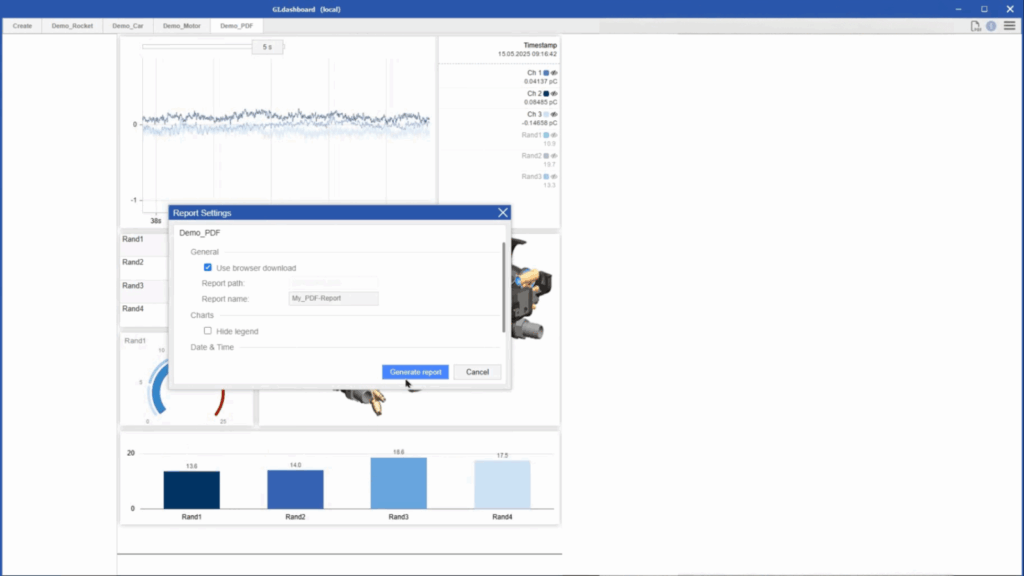Screen dimensions: 1024x576
Task: Click the Timestamp value 15.05.2025 09:16:42
Action: click(x=528, y=54)
